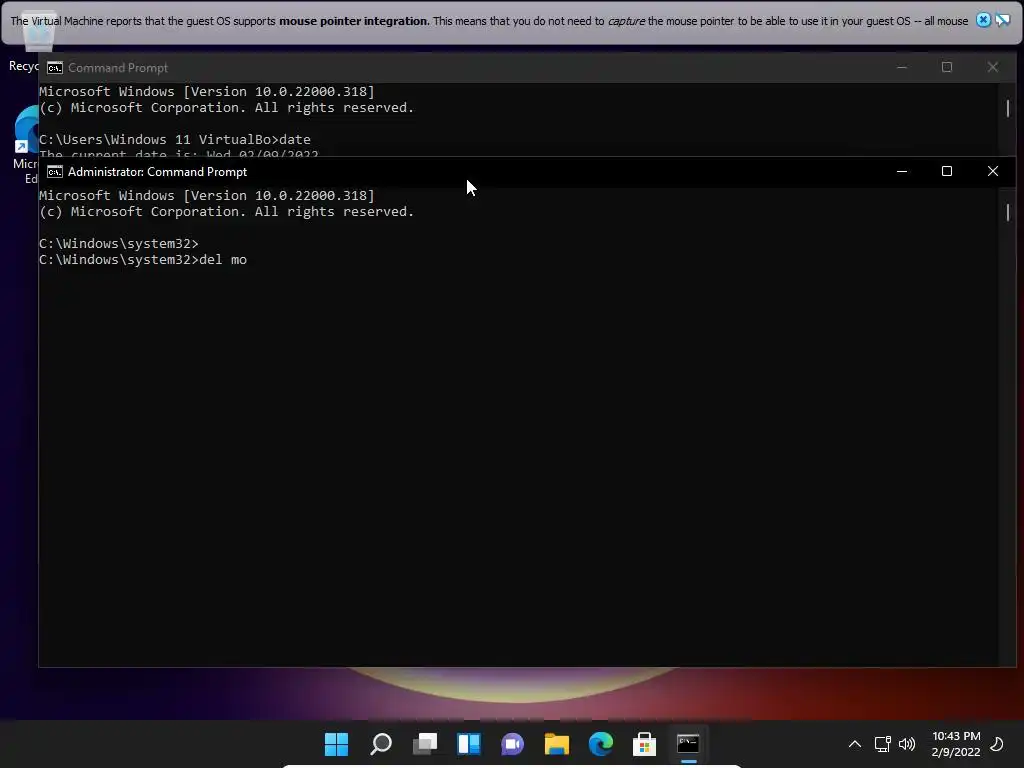Viewport: 1024px width, 768px height.
Task: Open taskbar Search
Action: (x=381, y=743)
